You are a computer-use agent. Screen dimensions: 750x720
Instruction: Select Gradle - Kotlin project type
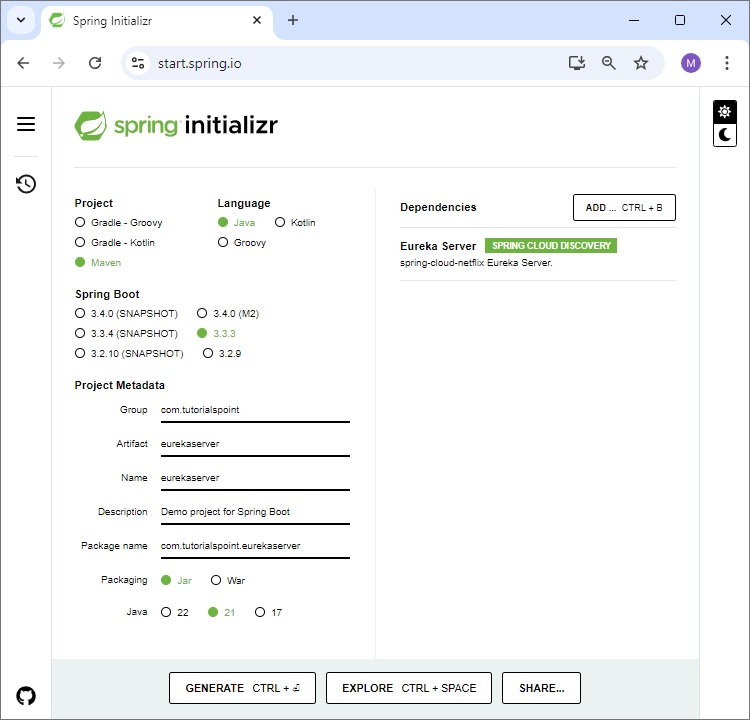(x=115, y=243)
